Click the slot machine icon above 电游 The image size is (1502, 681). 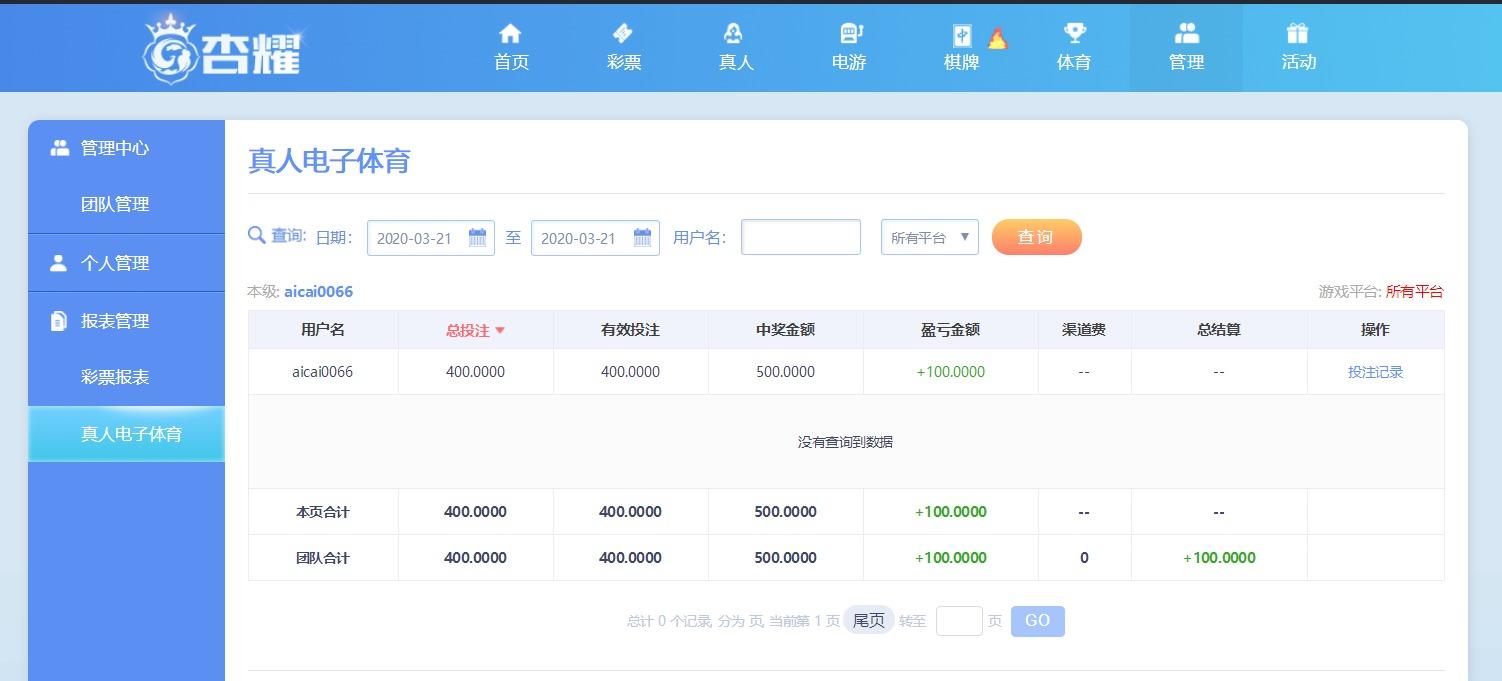[x=850, y=34]
